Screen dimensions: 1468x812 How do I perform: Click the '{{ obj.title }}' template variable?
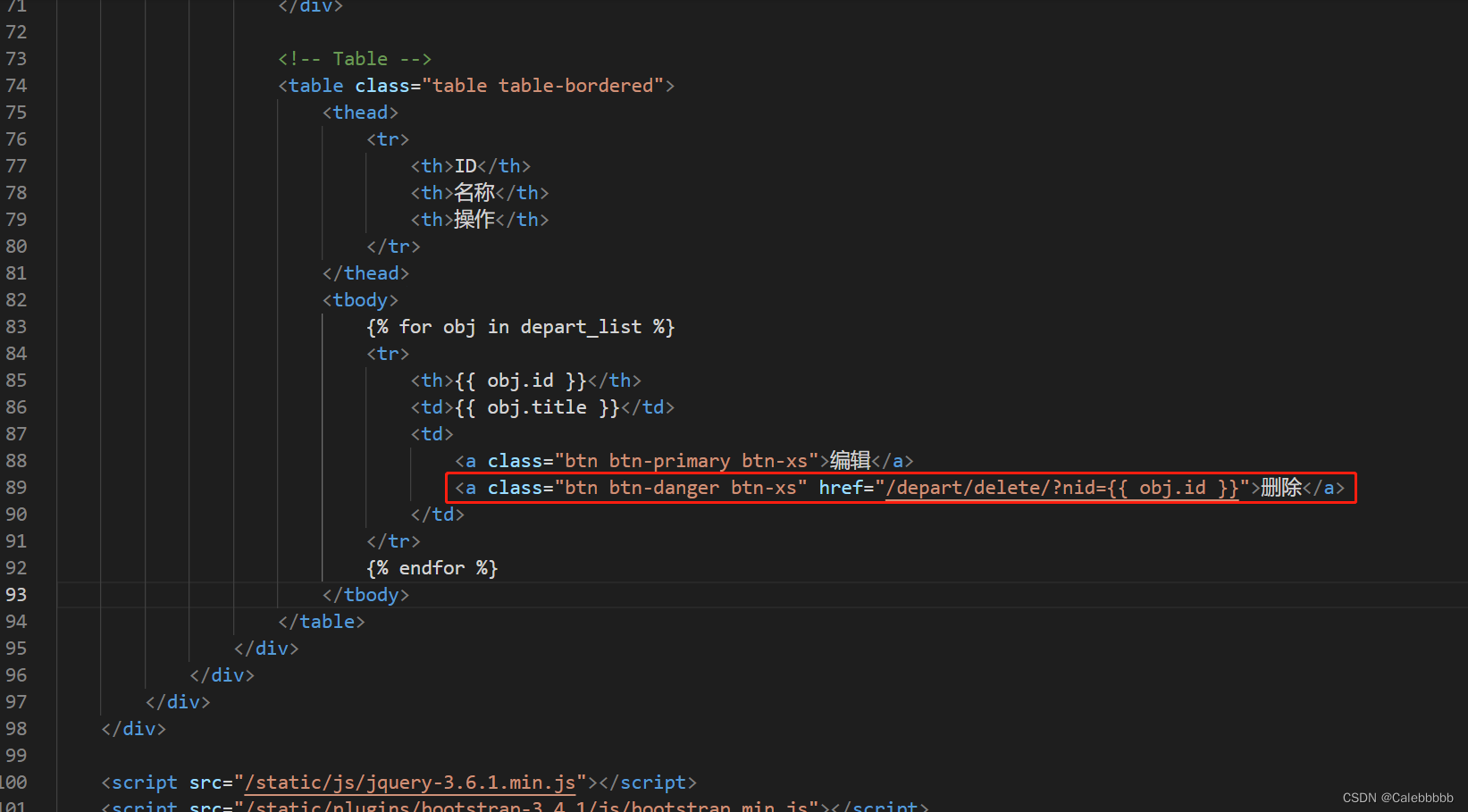coord(537,407)
